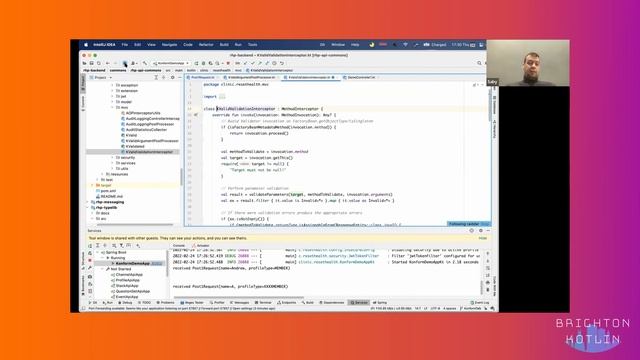Image resolution: width=640 pixels, height=360 pixels.
Task: Open the Terminal tool window button
Action: (263, 302)
